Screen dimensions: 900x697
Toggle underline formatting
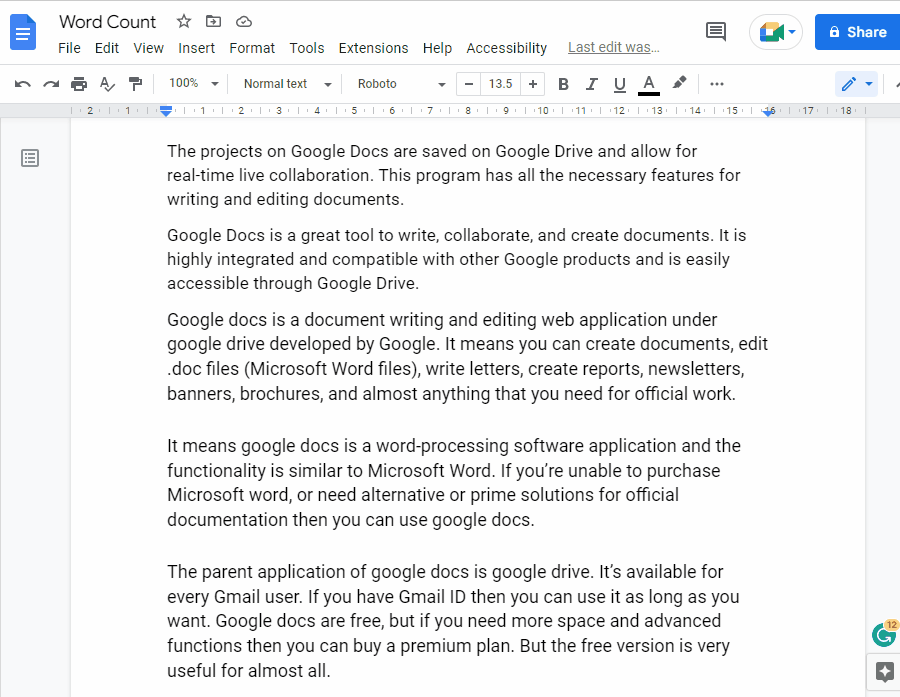point(620,84)
